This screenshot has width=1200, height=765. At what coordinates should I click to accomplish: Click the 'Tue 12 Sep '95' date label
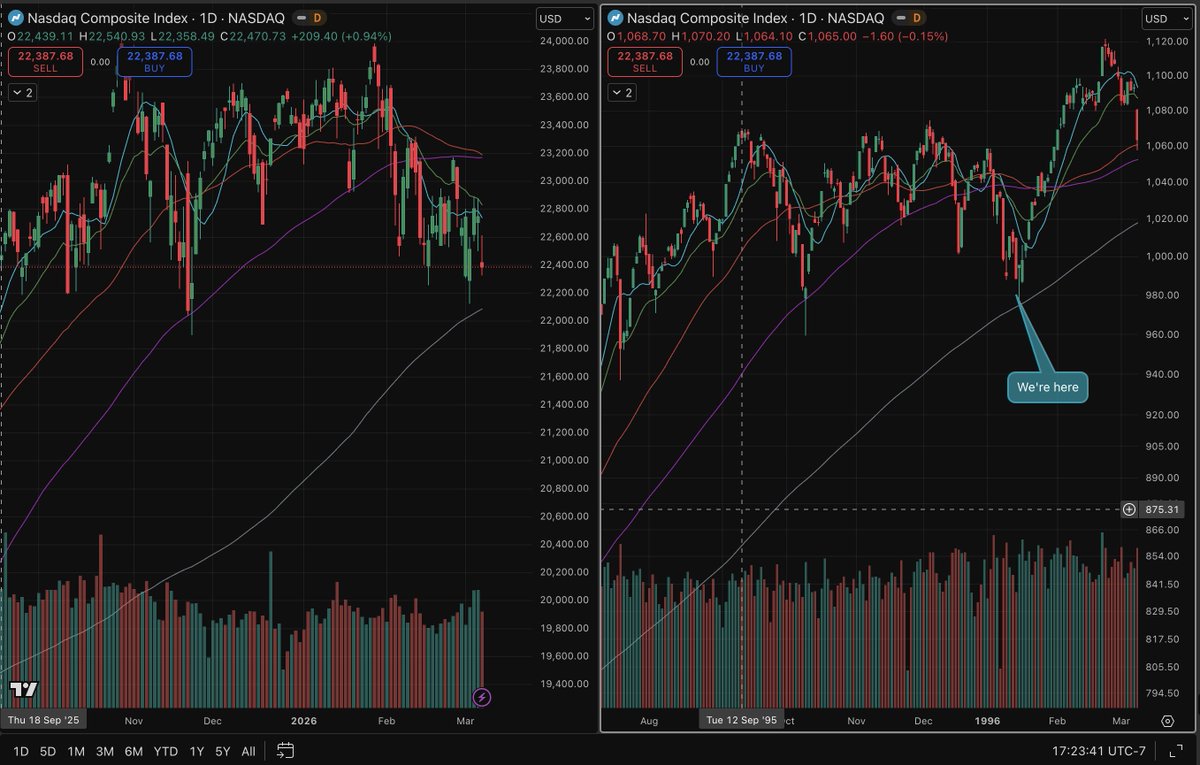[741, 720]
